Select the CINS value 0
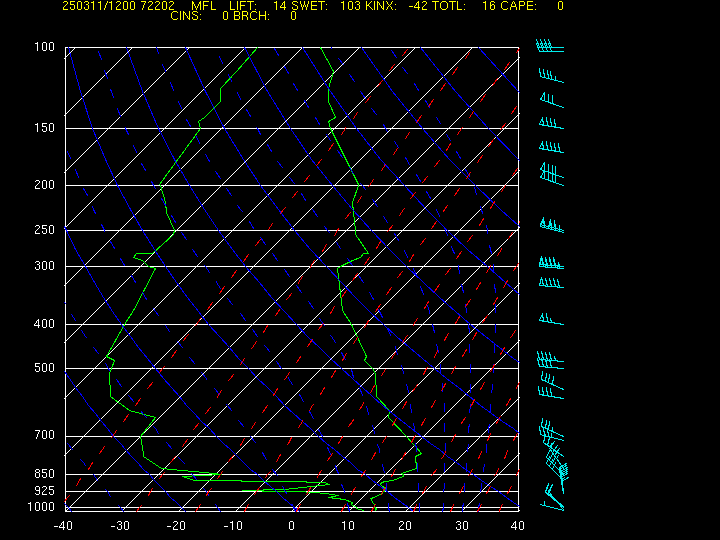Image resolution: width=720 pixels, height=540 pixels. pos(225,16)
